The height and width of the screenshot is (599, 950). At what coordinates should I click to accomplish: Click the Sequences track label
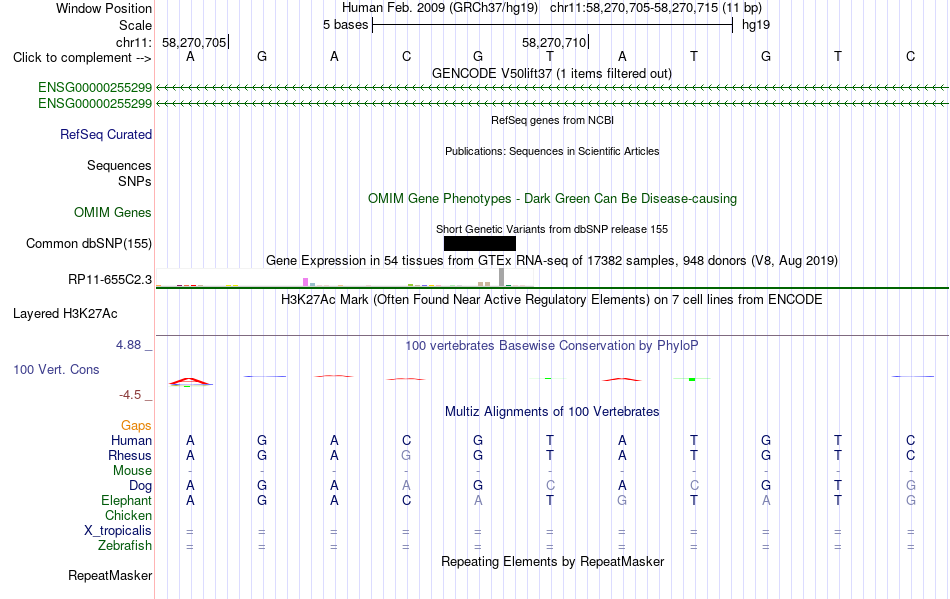point(119,165)
